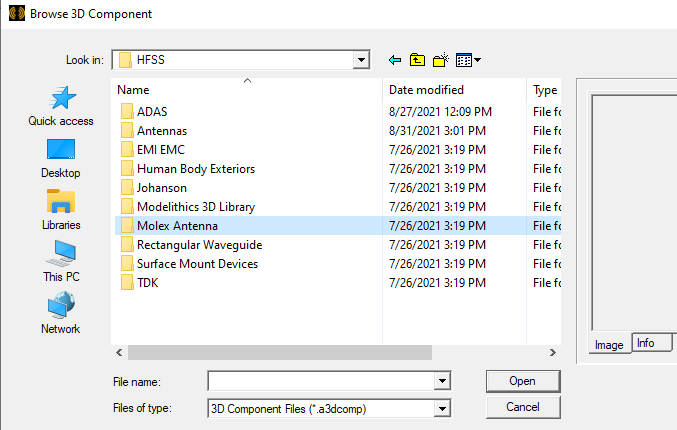Click the Rectangular Waveguide folder icon

127,244
